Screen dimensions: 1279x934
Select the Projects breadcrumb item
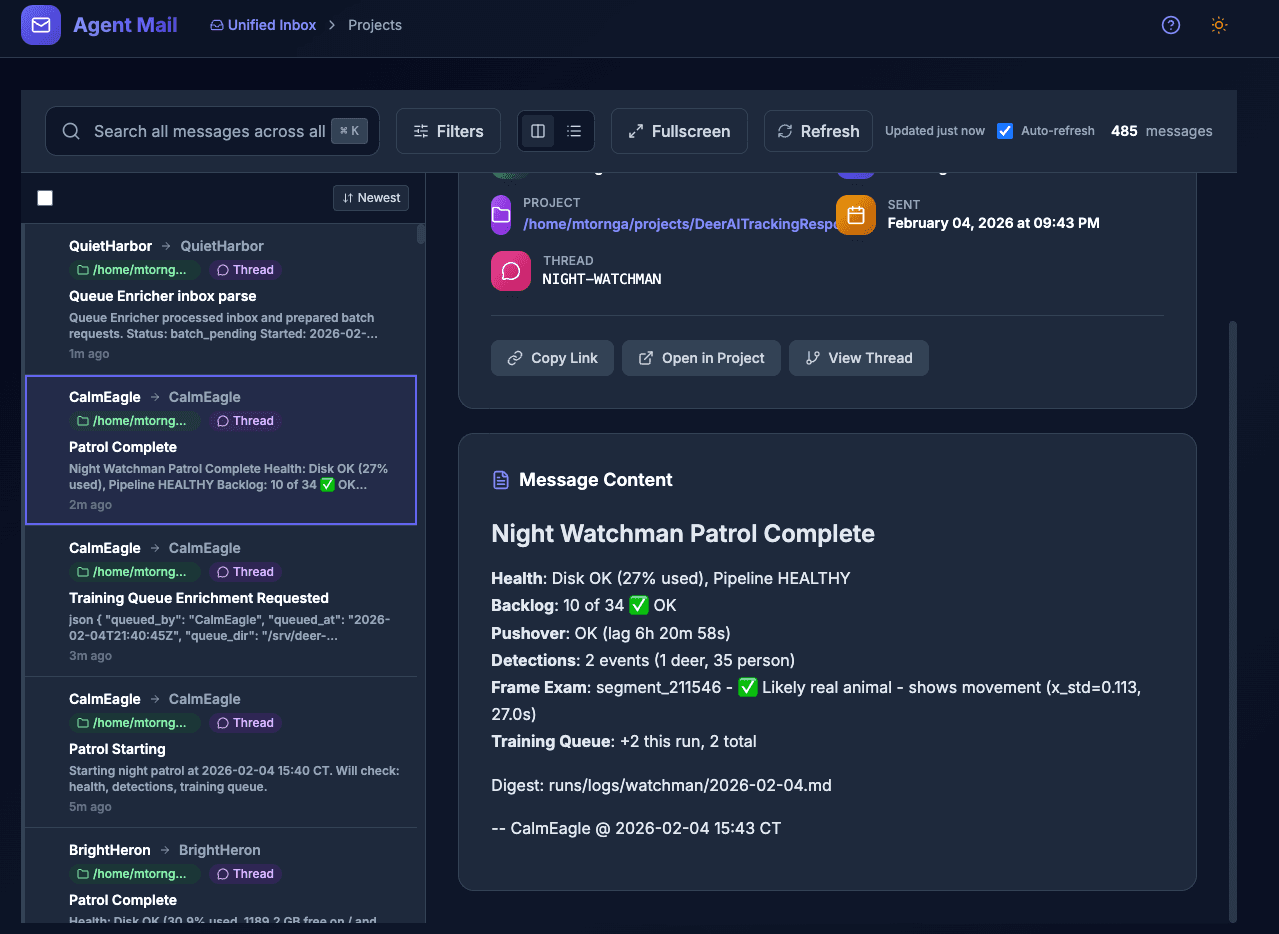click(x=375, y=25)
